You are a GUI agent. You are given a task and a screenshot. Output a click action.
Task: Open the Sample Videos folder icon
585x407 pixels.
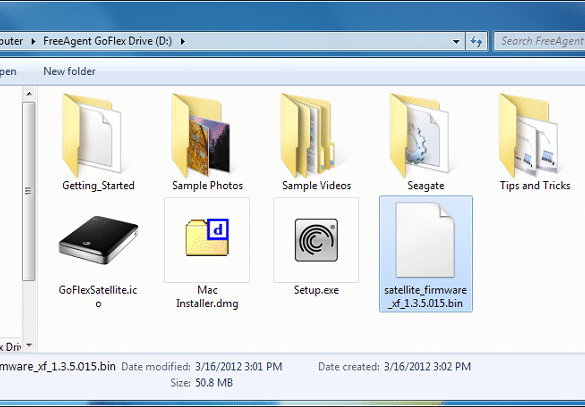pos(308,135)
